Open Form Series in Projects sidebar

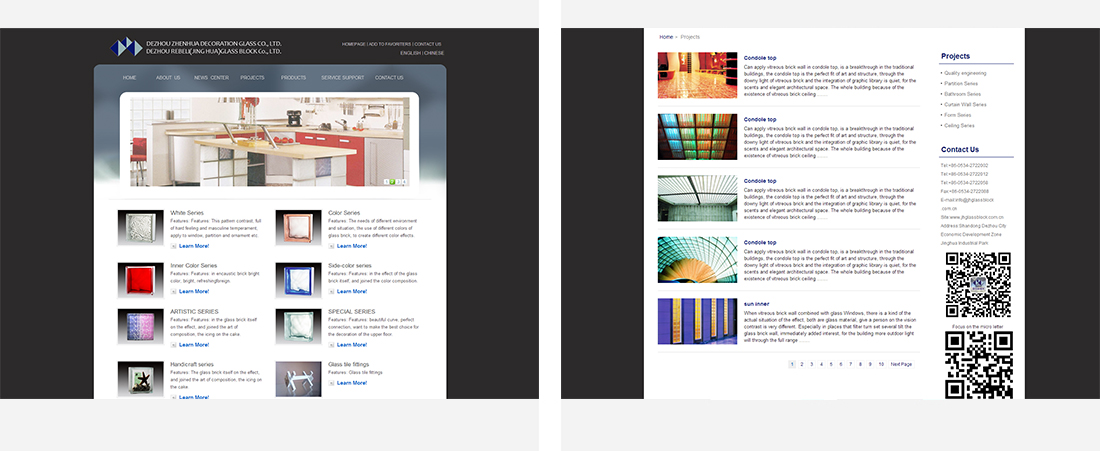[958, 115]
